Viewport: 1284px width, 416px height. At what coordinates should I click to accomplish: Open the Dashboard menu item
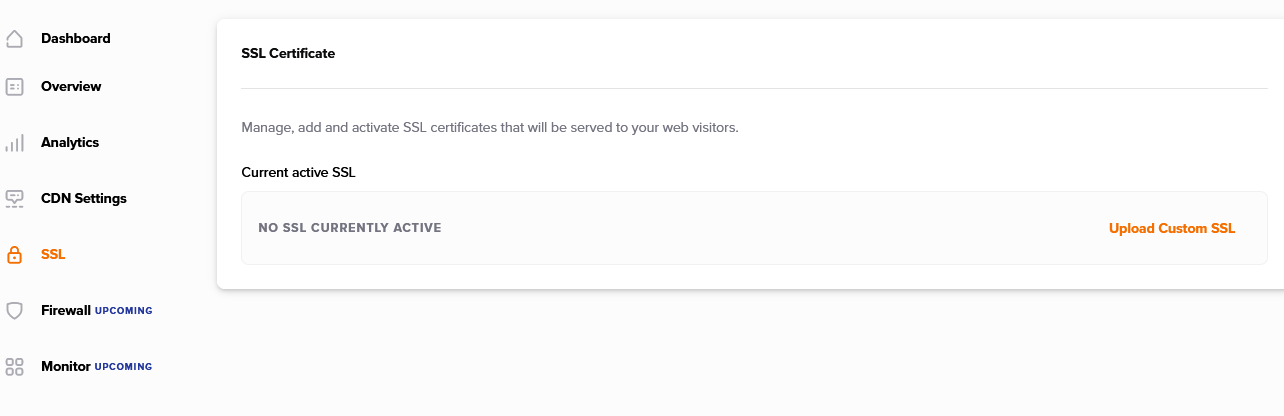[x=76, y=38]
